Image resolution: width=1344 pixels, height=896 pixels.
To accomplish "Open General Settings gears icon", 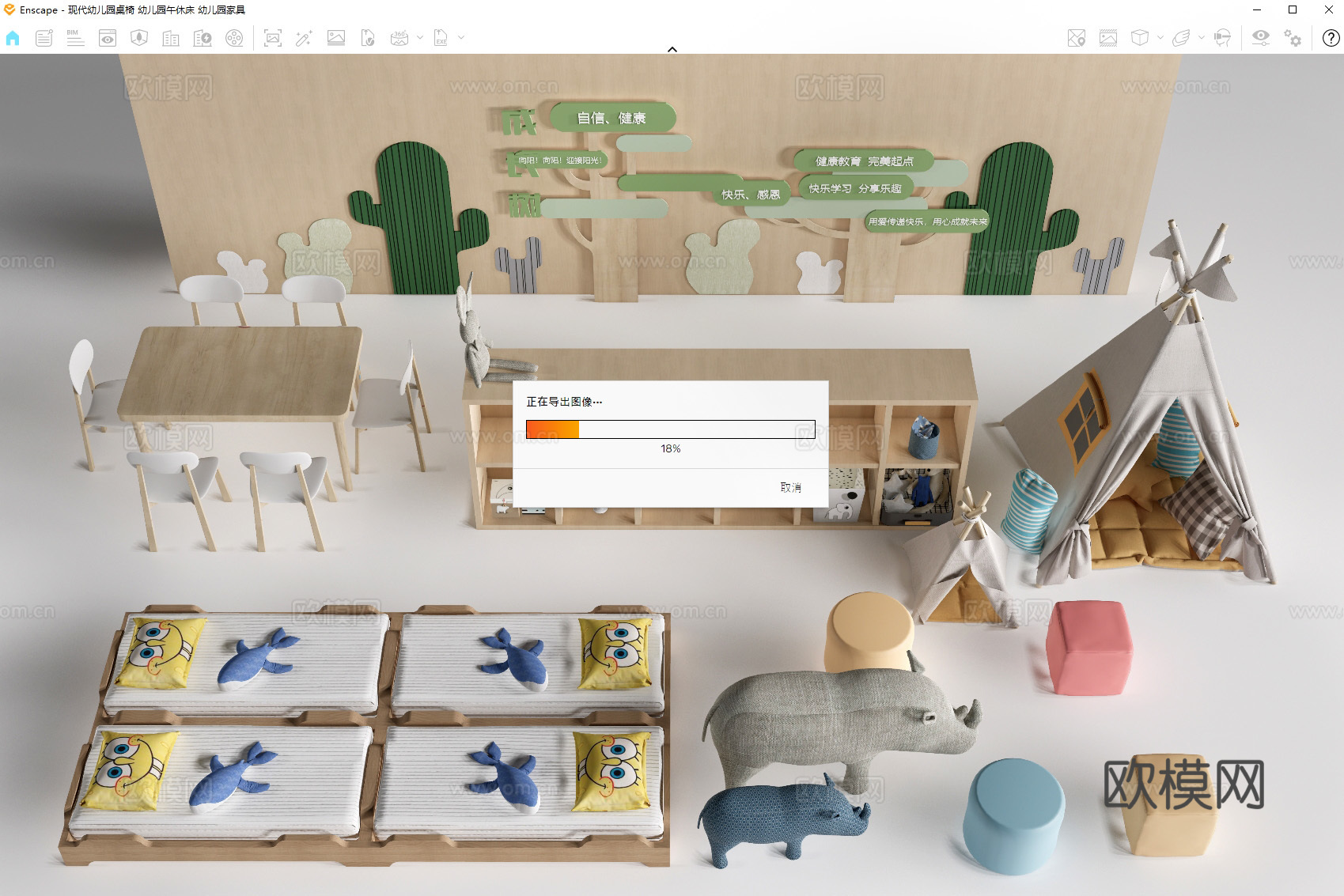I will pyautogui.click(x=1293, y=38).
